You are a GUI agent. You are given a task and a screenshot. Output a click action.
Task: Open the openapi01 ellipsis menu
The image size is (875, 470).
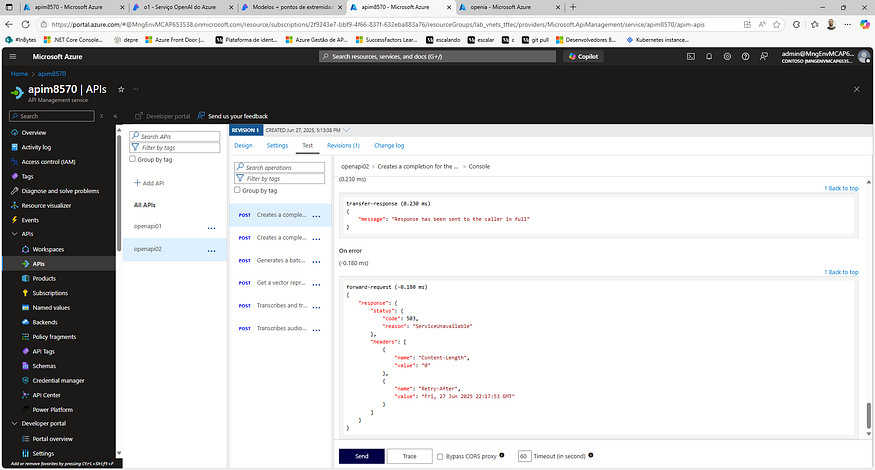[211, 228]
